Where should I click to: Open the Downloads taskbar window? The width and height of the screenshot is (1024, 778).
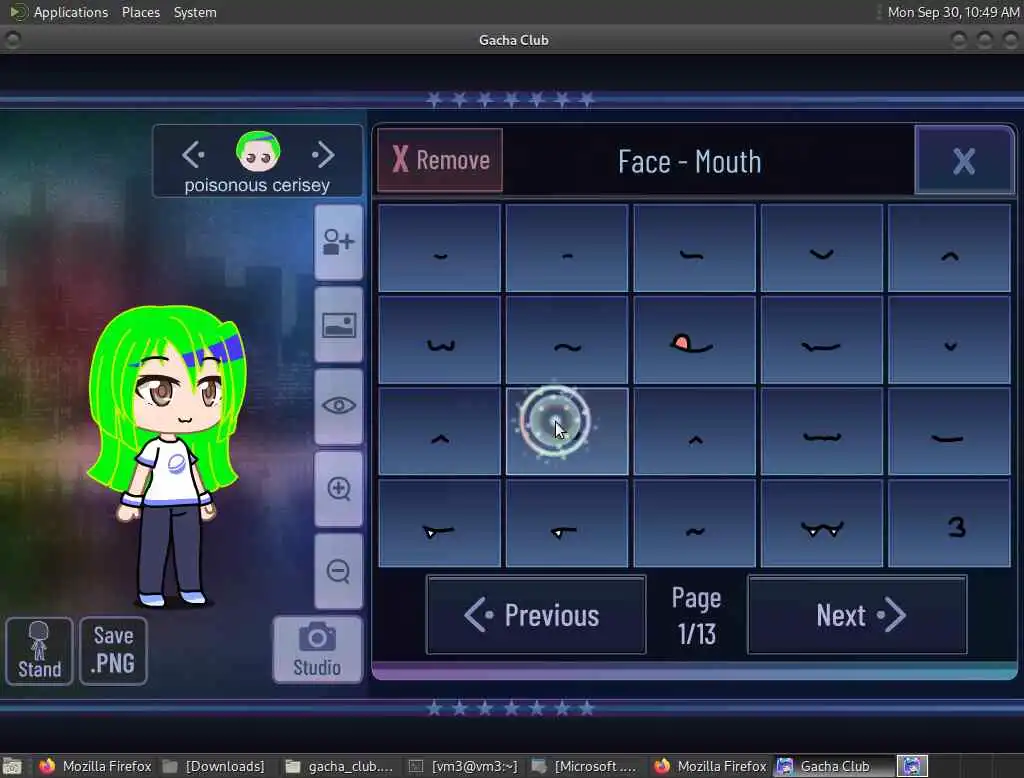(214, 766)
